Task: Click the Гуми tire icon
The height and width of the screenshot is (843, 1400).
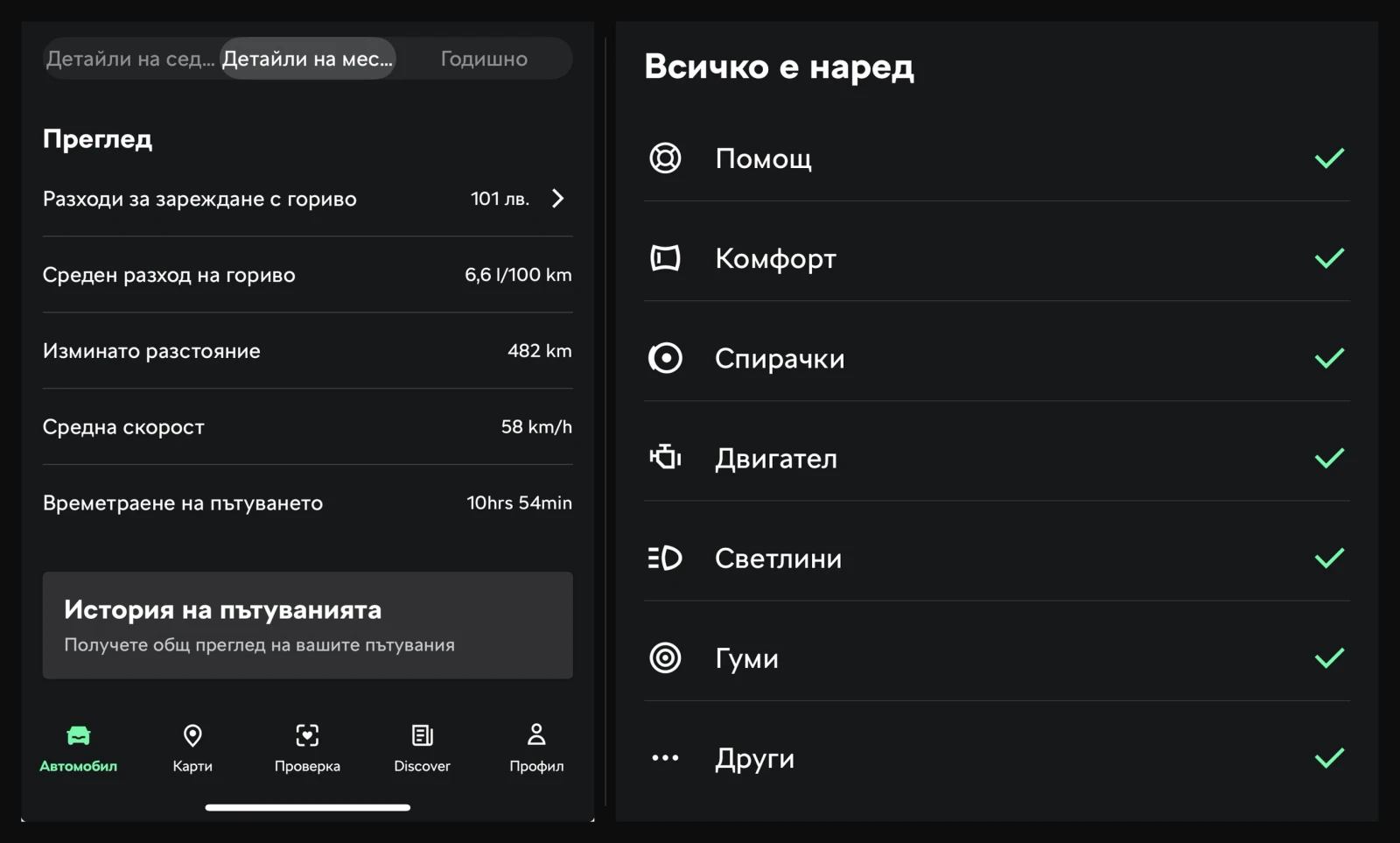Action: pos(665,657)
